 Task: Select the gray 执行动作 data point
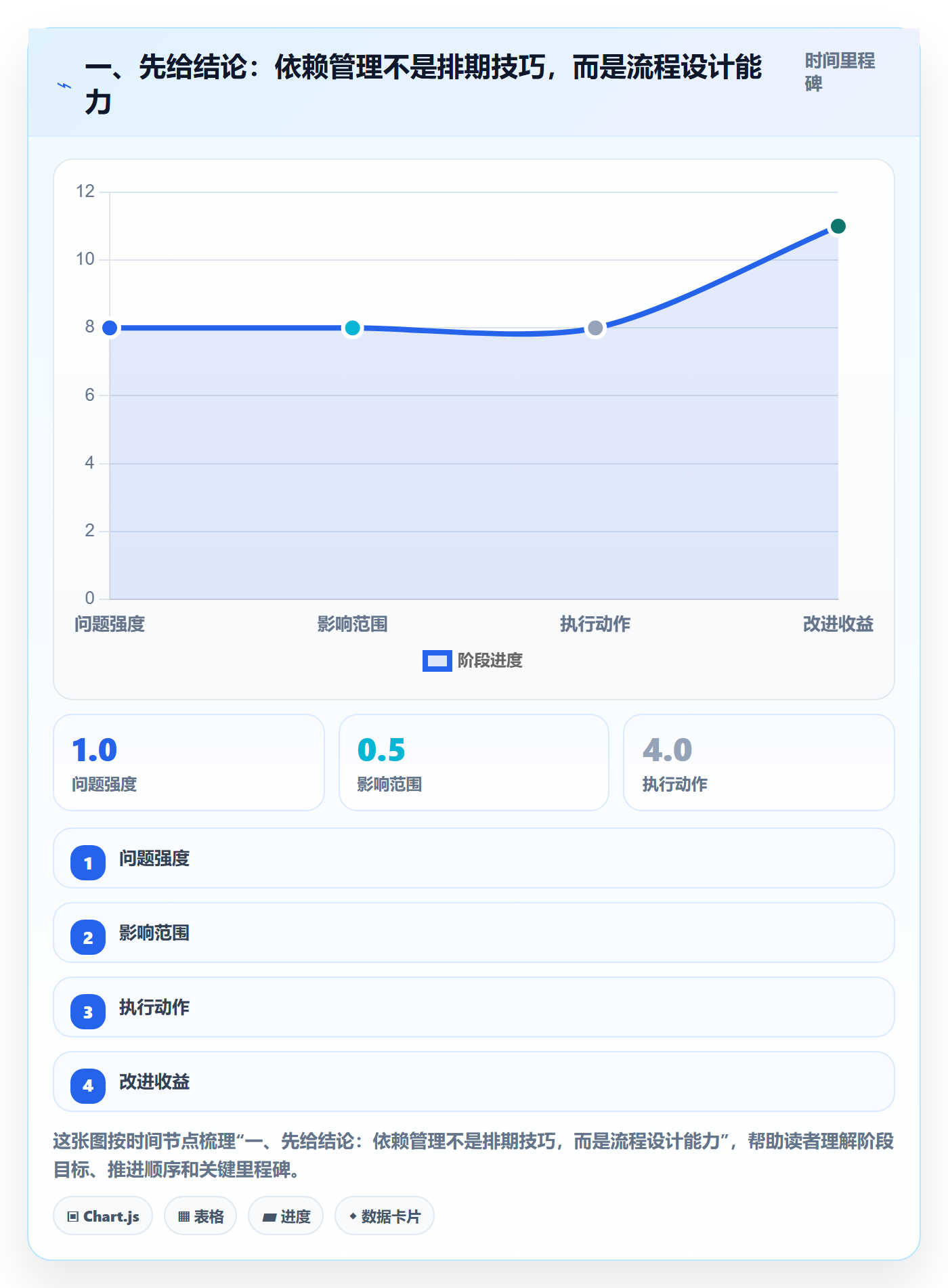(595, 328)
